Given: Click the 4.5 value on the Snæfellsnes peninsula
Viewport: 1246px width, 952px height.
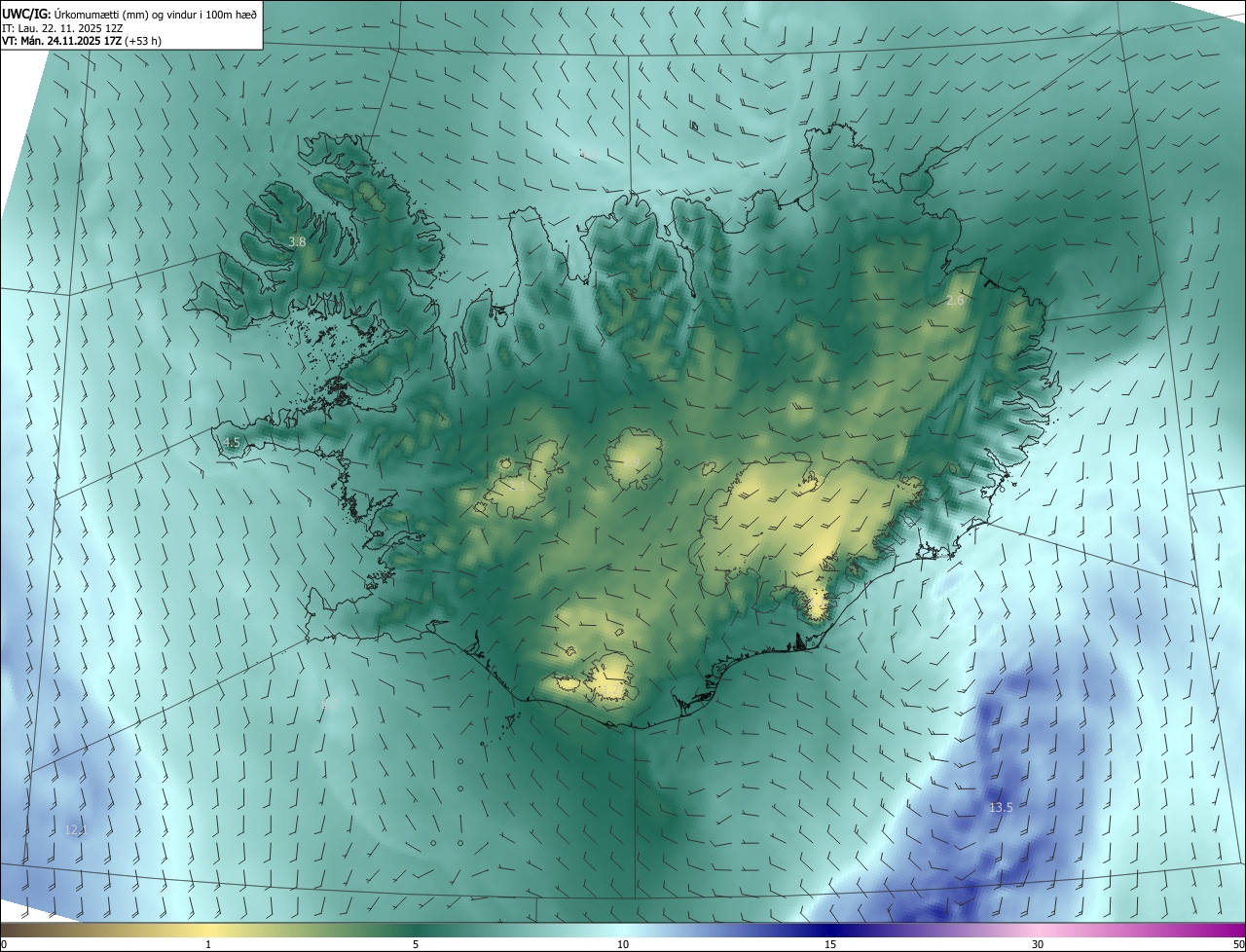Looking at the screenshot, I should click(x=231, y=442).
